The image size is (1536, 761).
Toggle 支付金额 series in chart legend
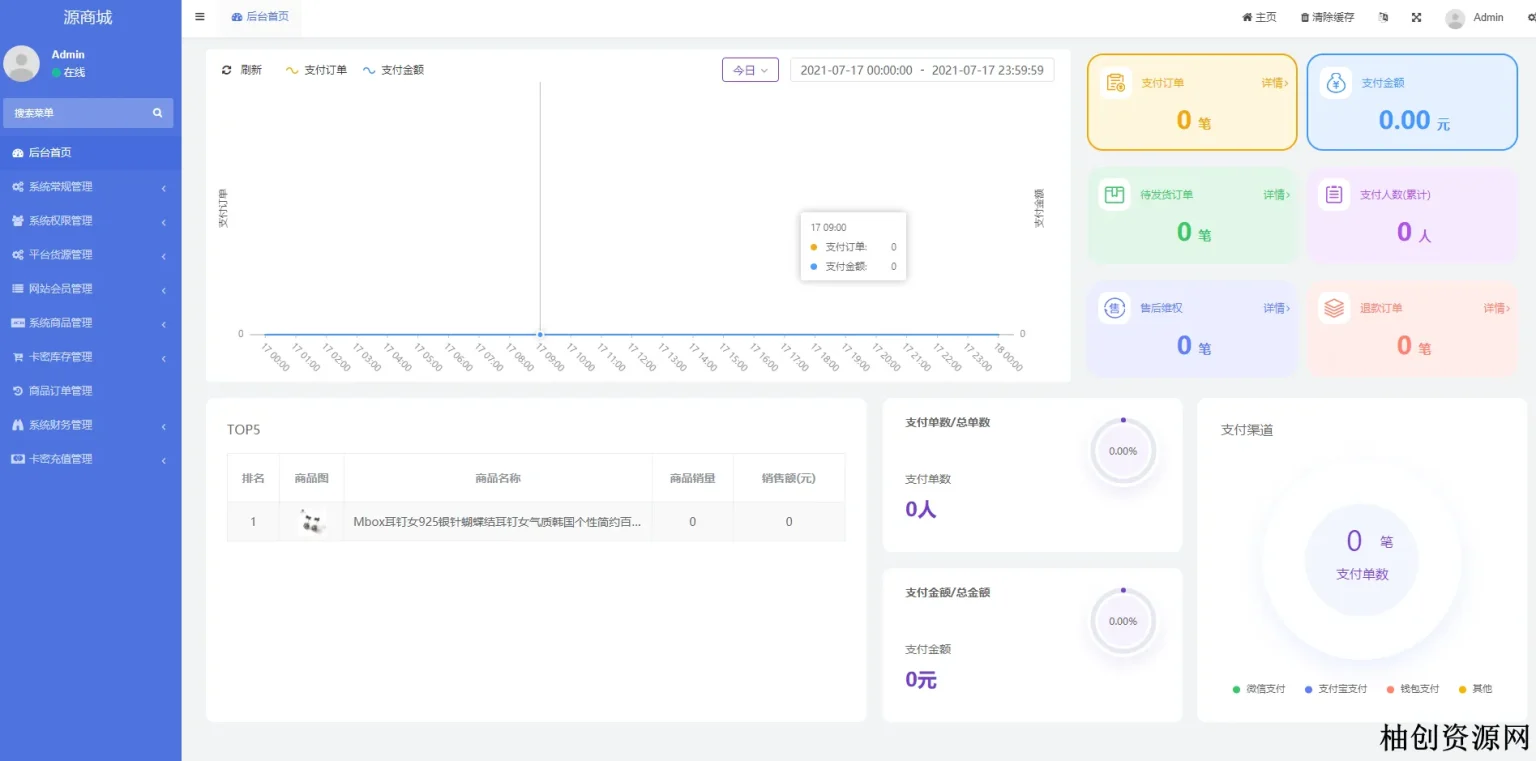(x=393, y=70)
